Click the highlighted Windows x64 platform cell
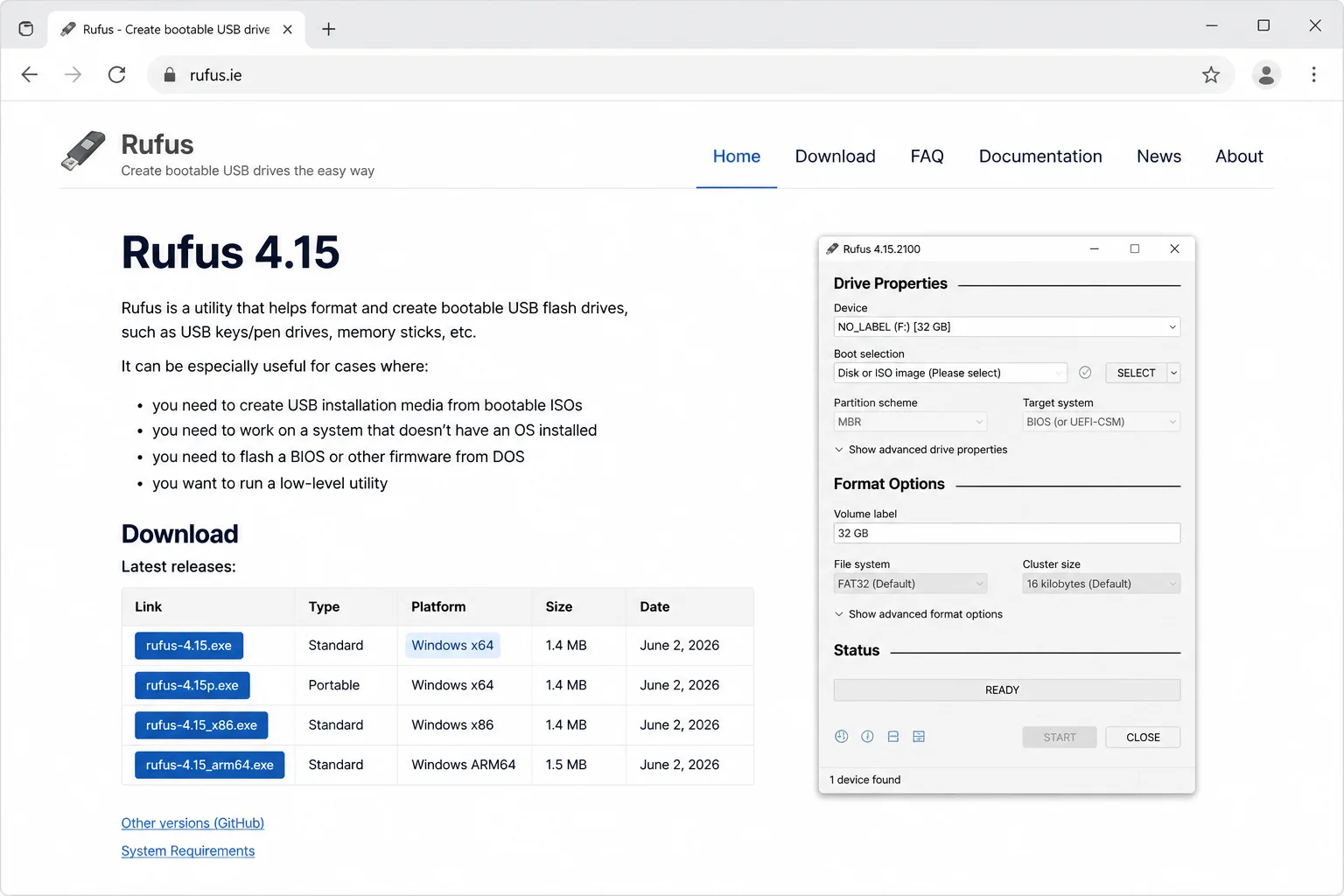Viewport: 1344px width, 896px height. click(452, 646)
